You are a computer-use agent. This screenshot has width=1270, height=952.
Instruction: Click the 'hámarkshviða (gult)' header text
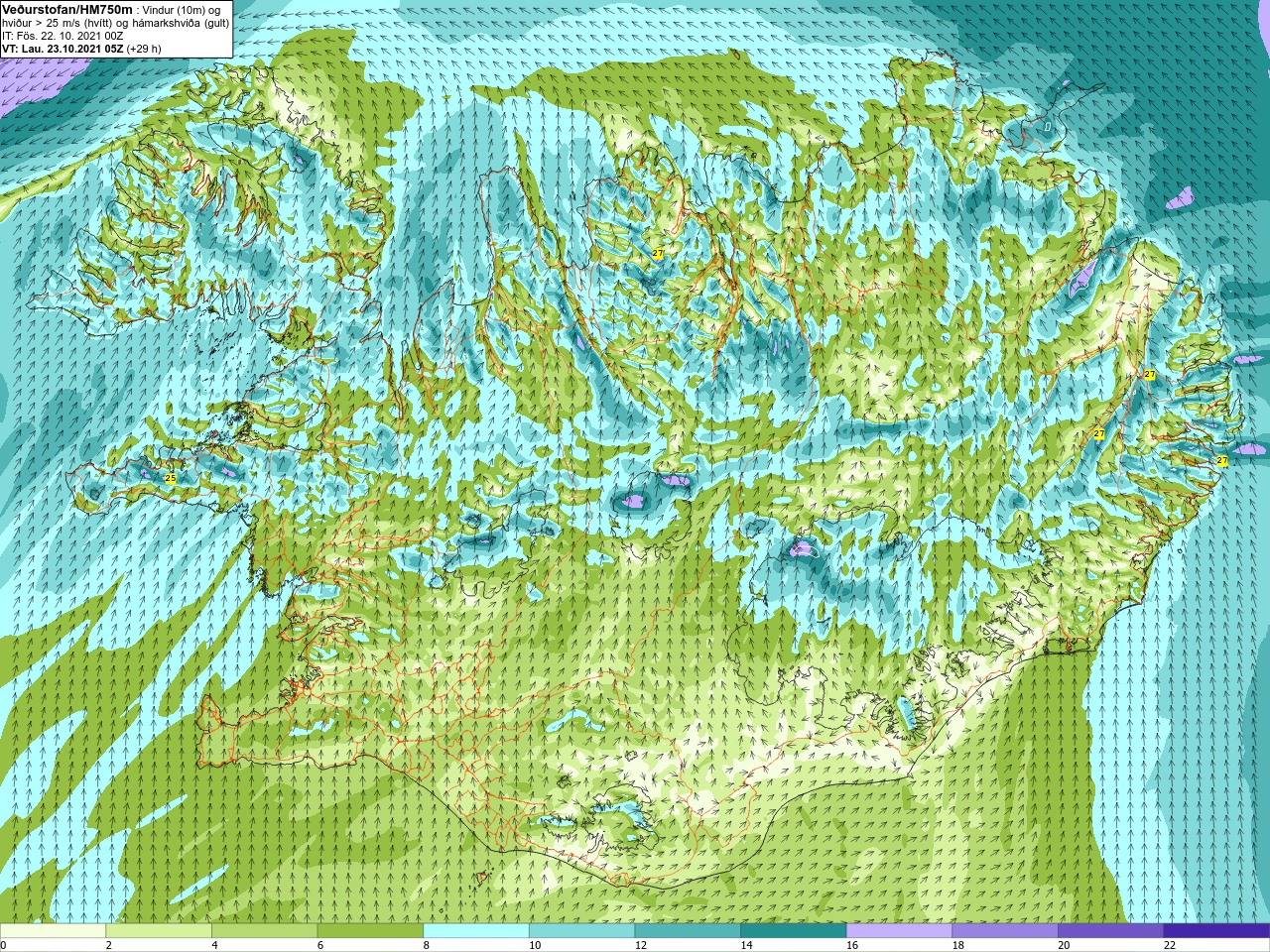pos(180,22)
